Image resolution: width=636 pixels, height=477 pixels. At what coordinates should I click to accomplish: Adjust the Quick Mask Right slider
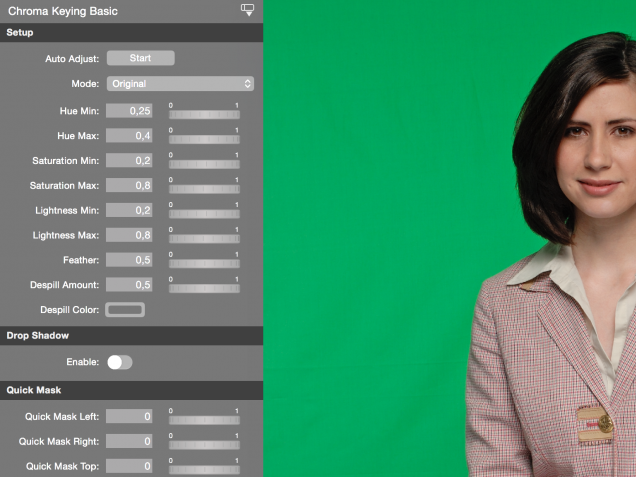pyautogui.click(x=204, y=445)
